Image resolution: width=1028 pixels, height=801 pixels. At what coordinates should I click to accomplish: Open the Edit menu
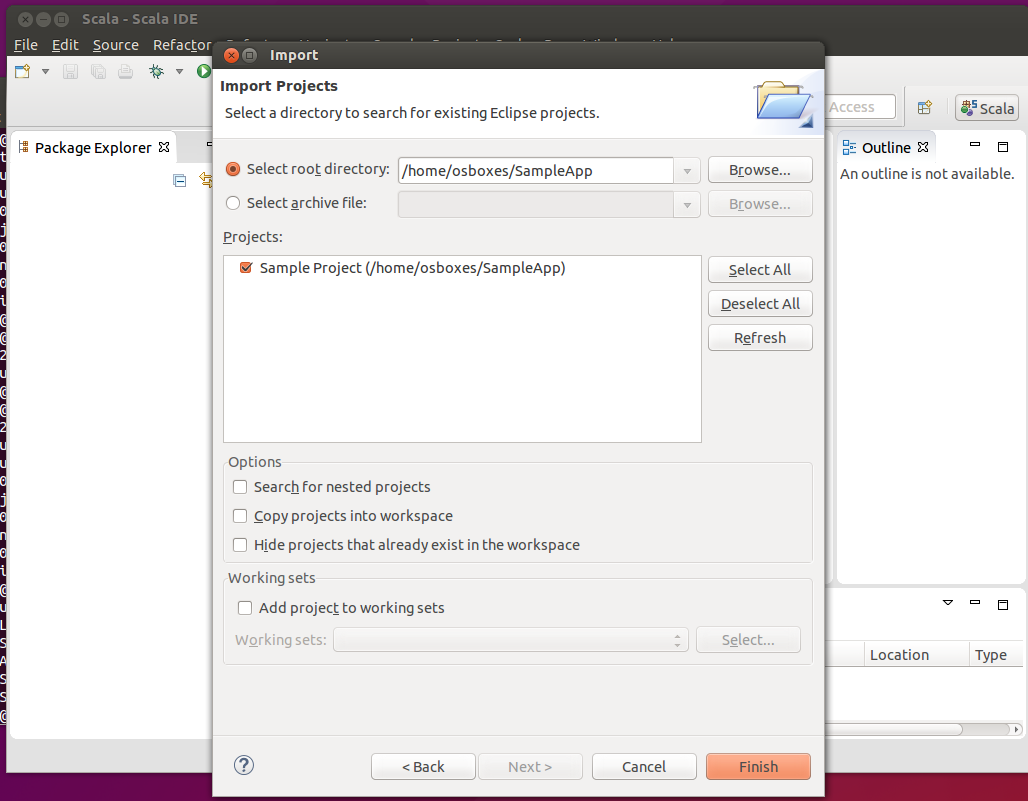(x=65, y=45)
